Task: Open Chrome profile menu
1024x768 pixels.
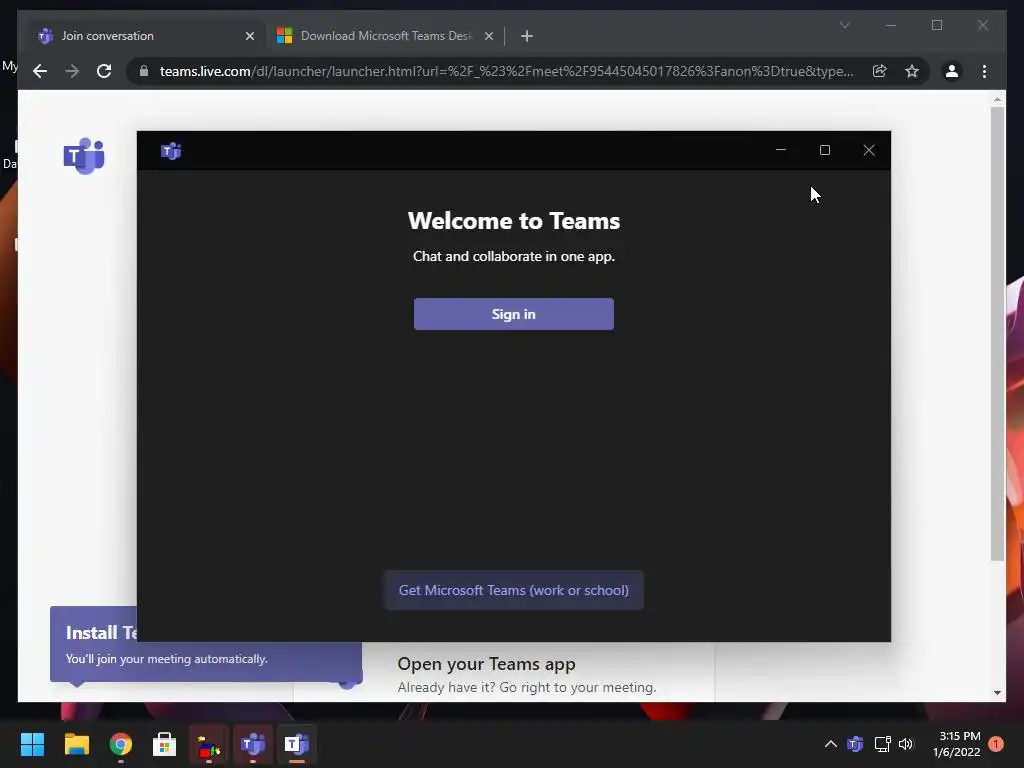Action: coord(952,71)
